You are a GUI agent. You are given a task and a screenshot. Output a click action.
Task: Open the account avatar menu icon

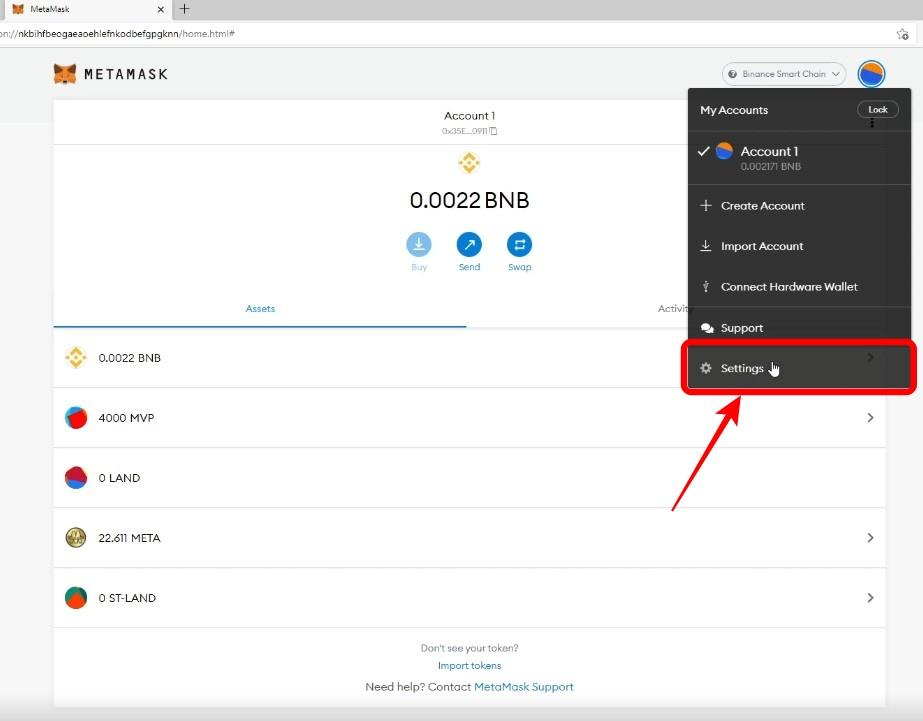pos(871,74)
